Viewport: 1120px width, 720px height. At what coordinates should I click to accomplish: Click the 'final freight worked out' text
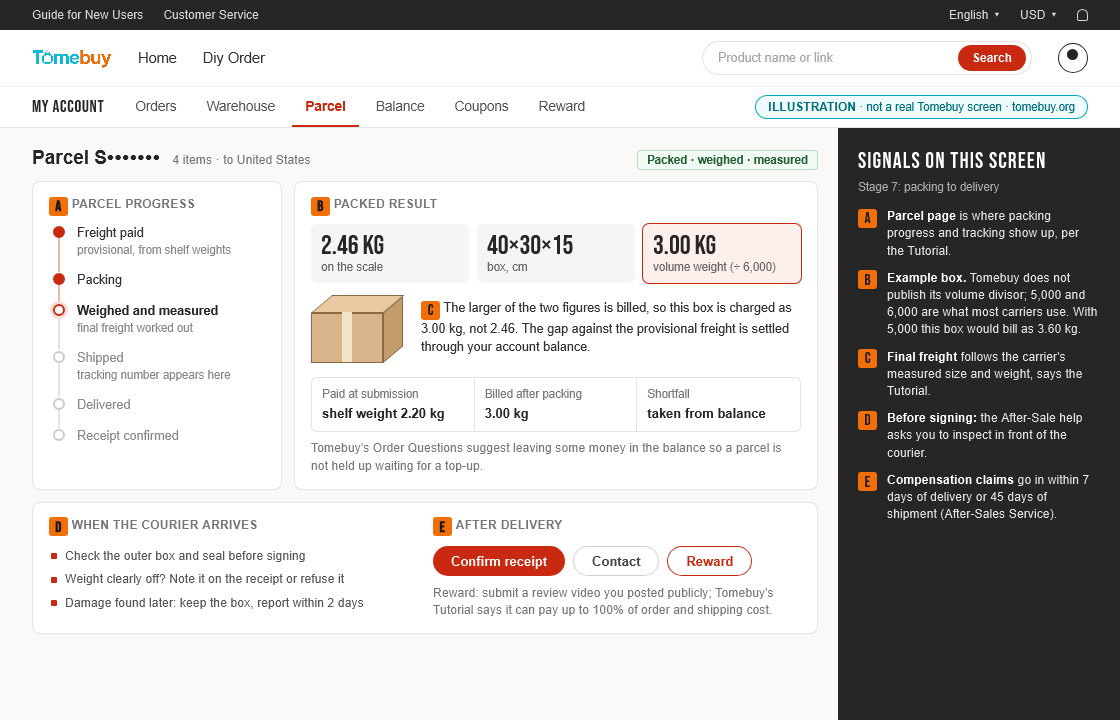(135, 328)
